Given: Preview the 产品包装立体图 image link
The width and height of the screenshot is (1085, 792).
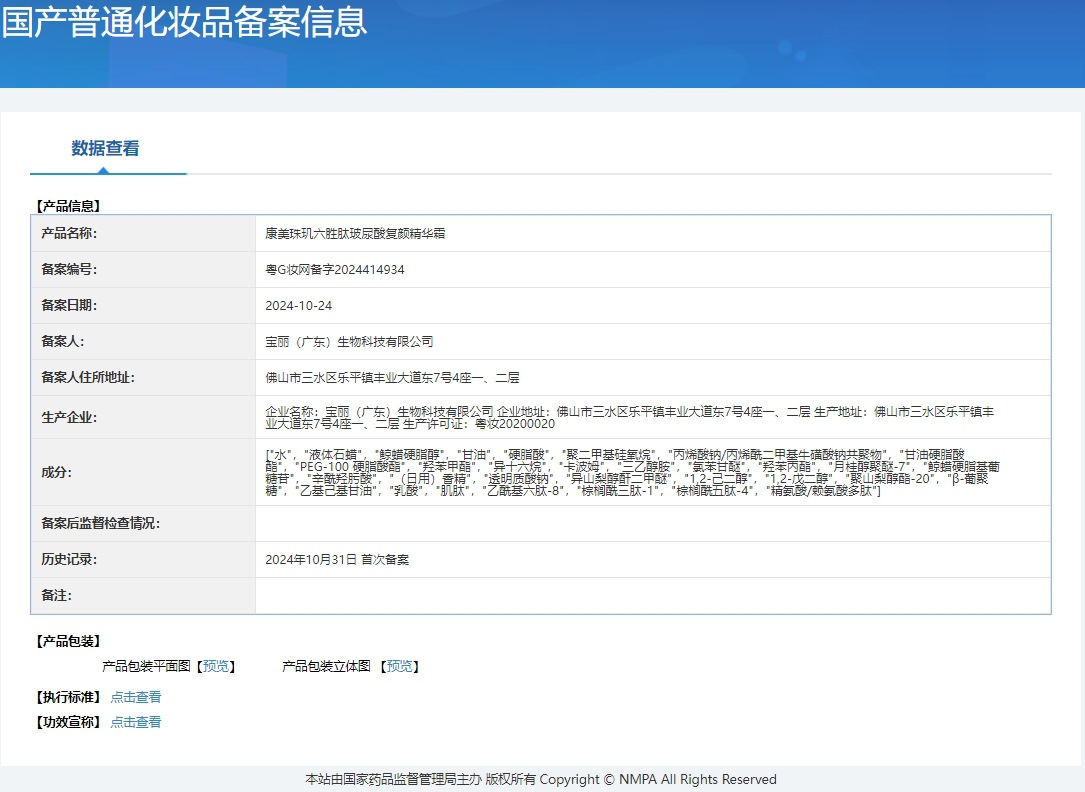Looking at the screenshot, I should click(399, 666).
